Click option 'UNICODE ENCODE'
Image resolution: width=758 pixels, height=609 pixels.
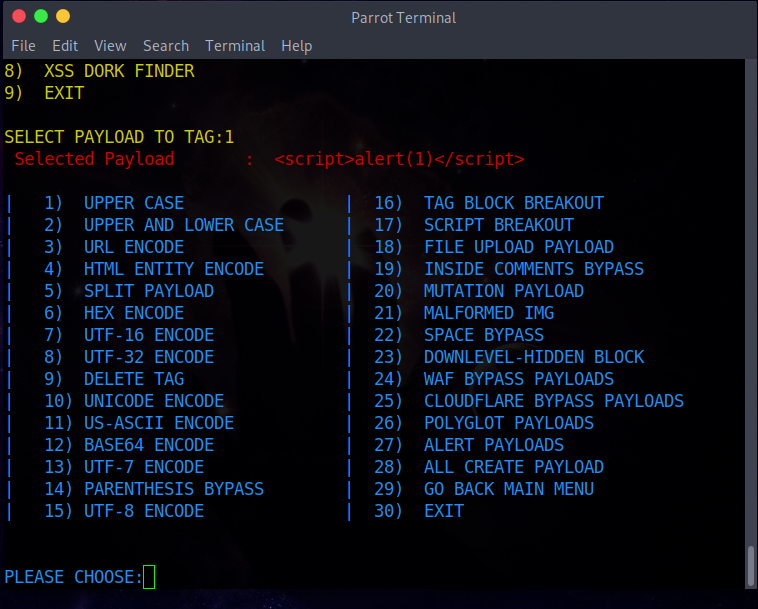(154, 401)
